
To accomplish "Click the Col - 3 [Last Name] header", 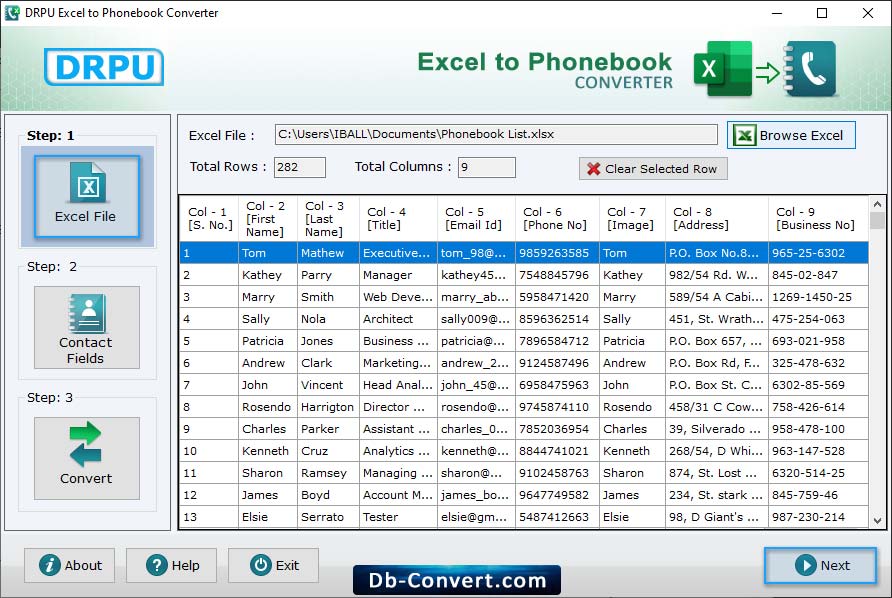I will (328, 218).
